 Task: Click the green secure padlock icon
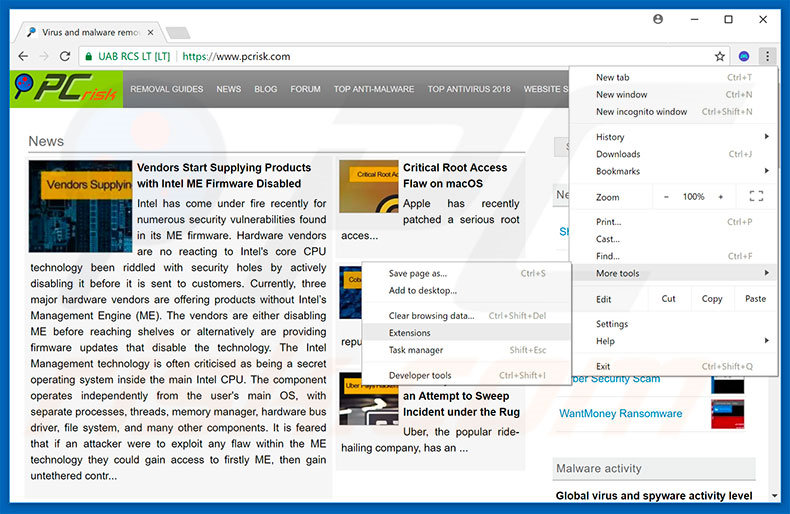point(89,56)
